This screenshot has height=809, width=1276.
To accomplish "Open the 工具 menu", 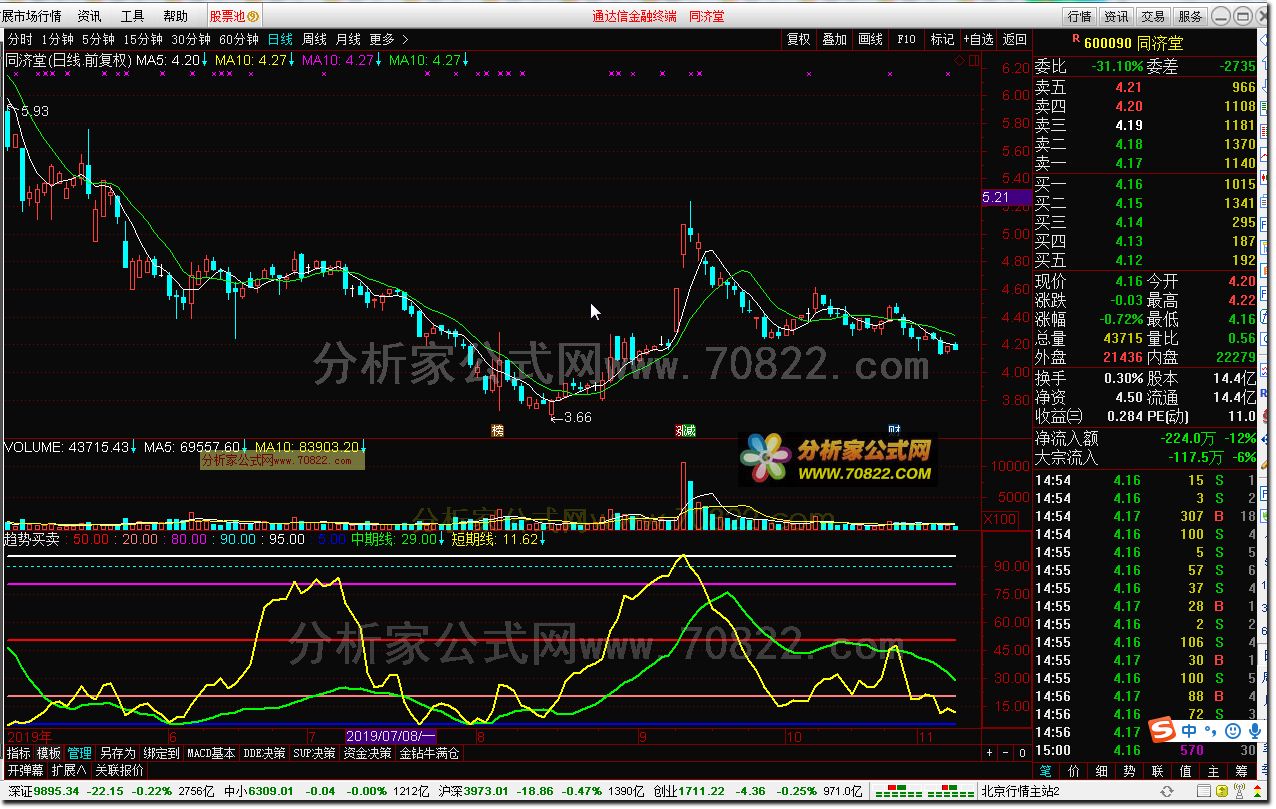I will tap(132, 16).
